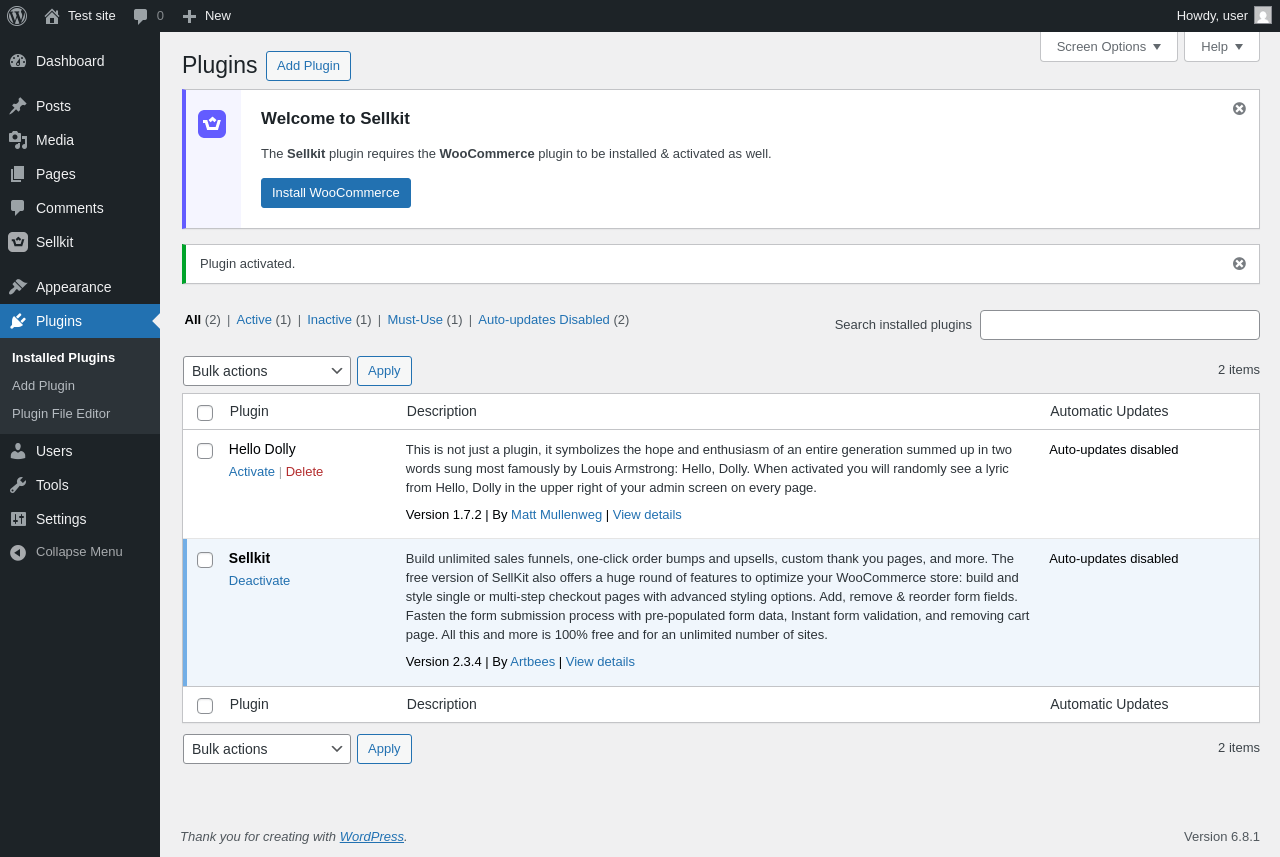
Task: Click the Plugins plug icon in the sidebar
Action: [x=18, y=321]
